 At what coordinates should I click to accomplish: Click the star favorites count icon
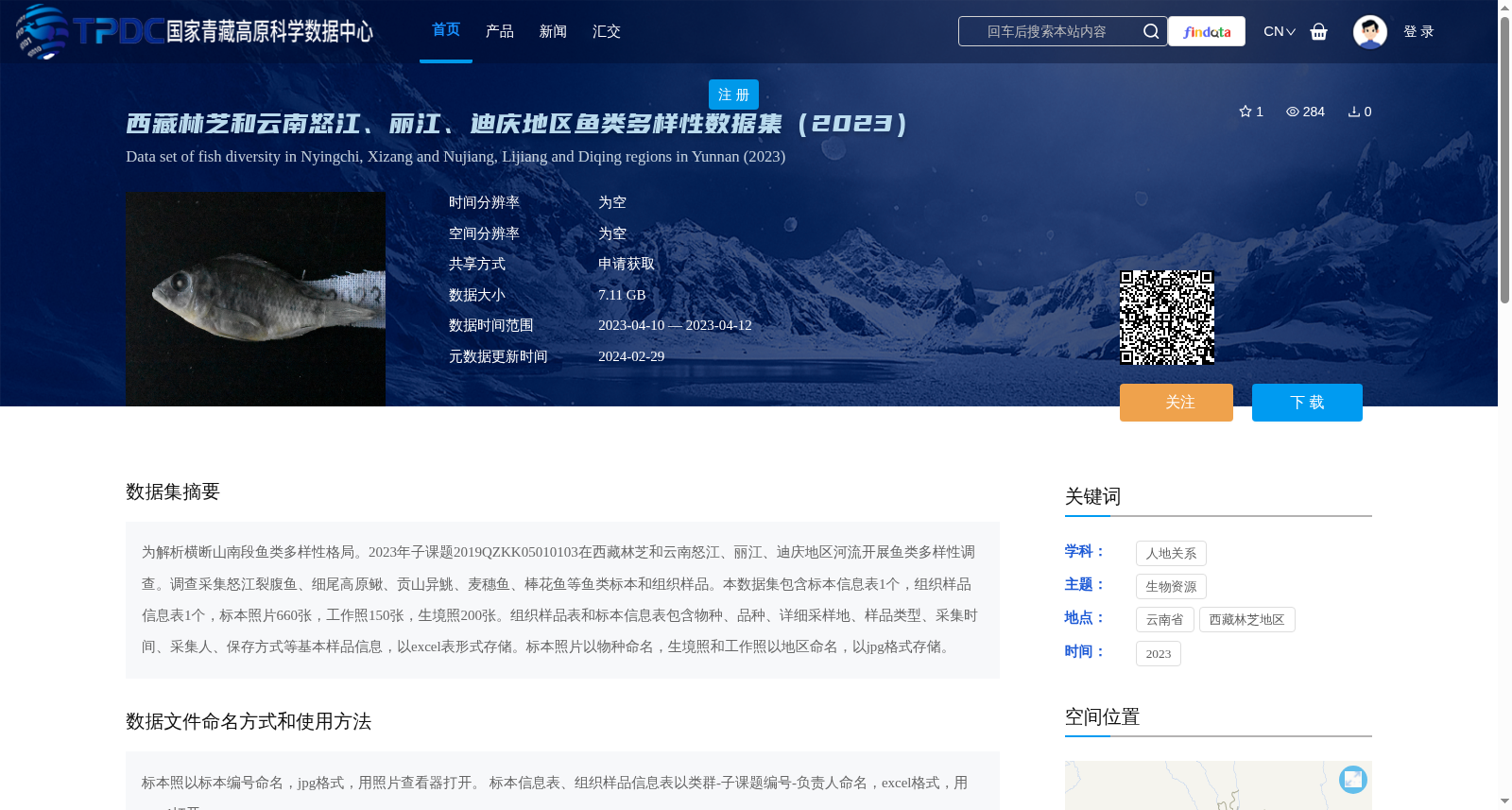pos(1246,112)
